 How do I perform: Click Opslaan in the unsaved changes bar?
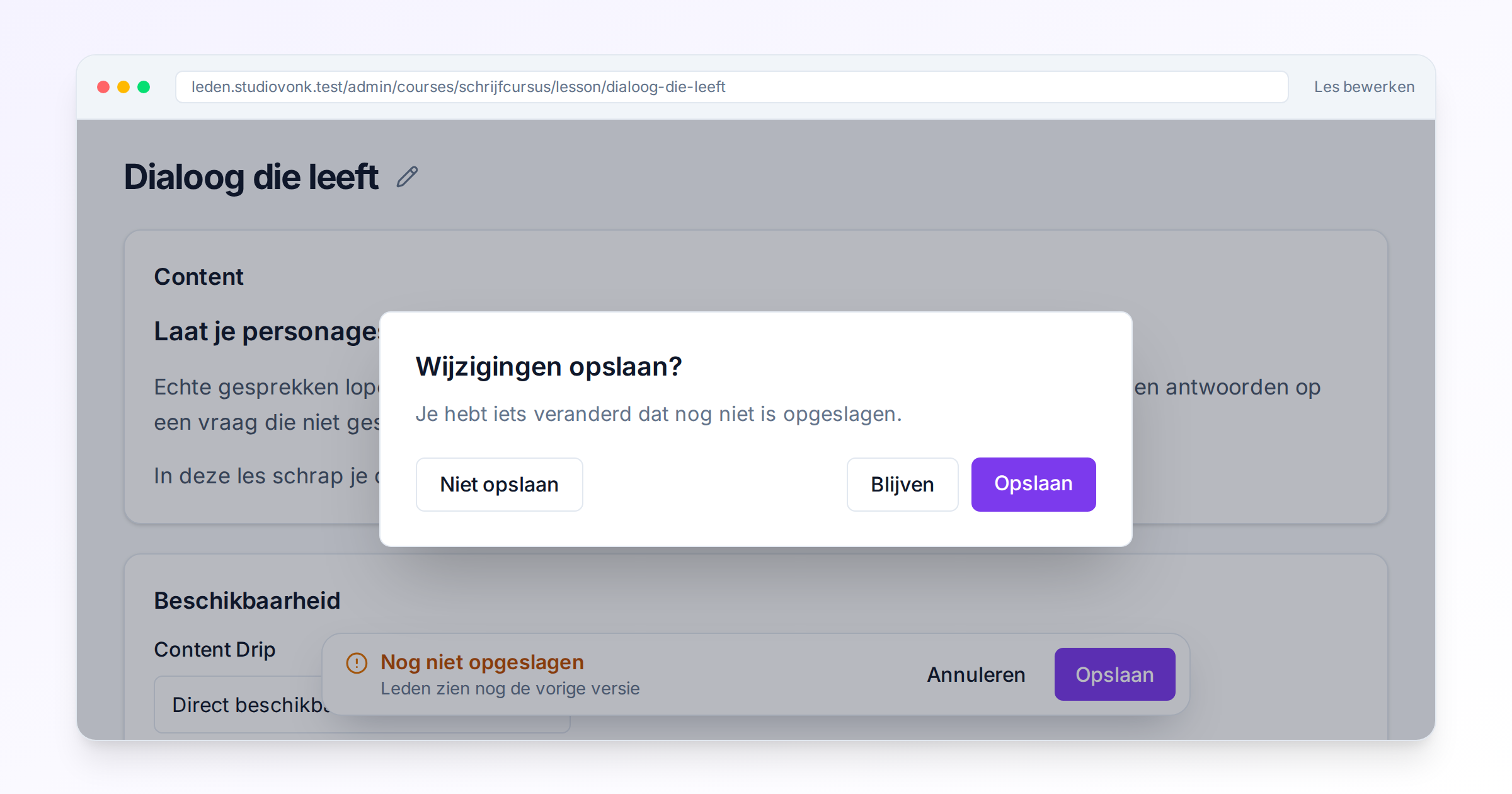pyautogui.click(x=1114, y=674)
